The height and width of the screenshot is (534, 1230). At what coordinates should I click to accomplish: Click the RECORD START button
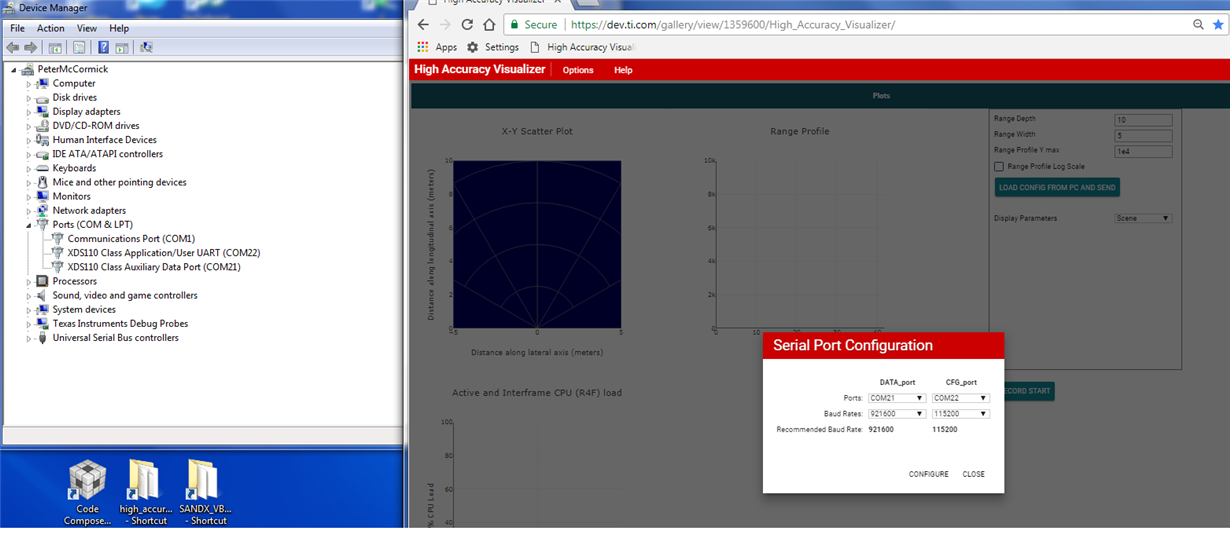coord(1028,391)
